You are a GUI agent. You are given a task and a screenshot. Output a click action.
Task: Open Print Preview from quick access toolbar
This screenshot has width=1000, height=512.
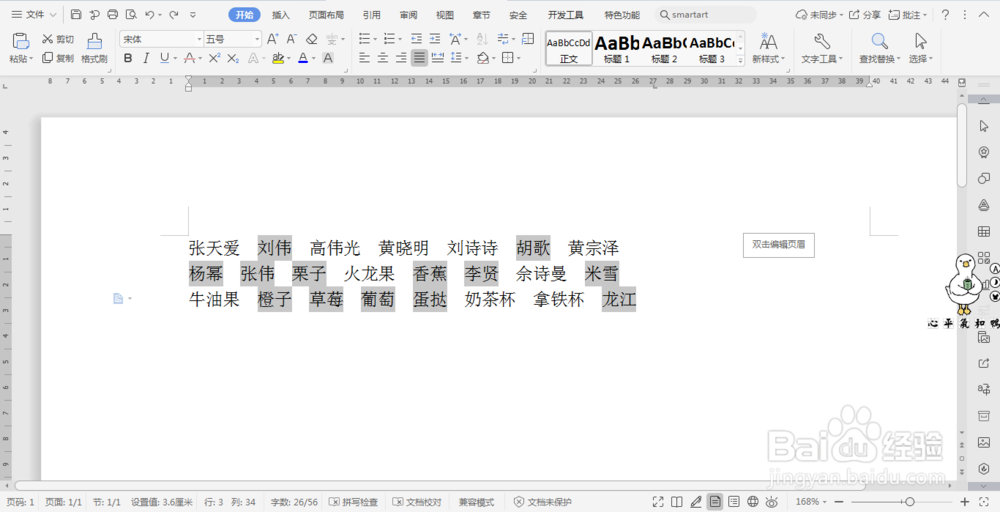(131, 14)
